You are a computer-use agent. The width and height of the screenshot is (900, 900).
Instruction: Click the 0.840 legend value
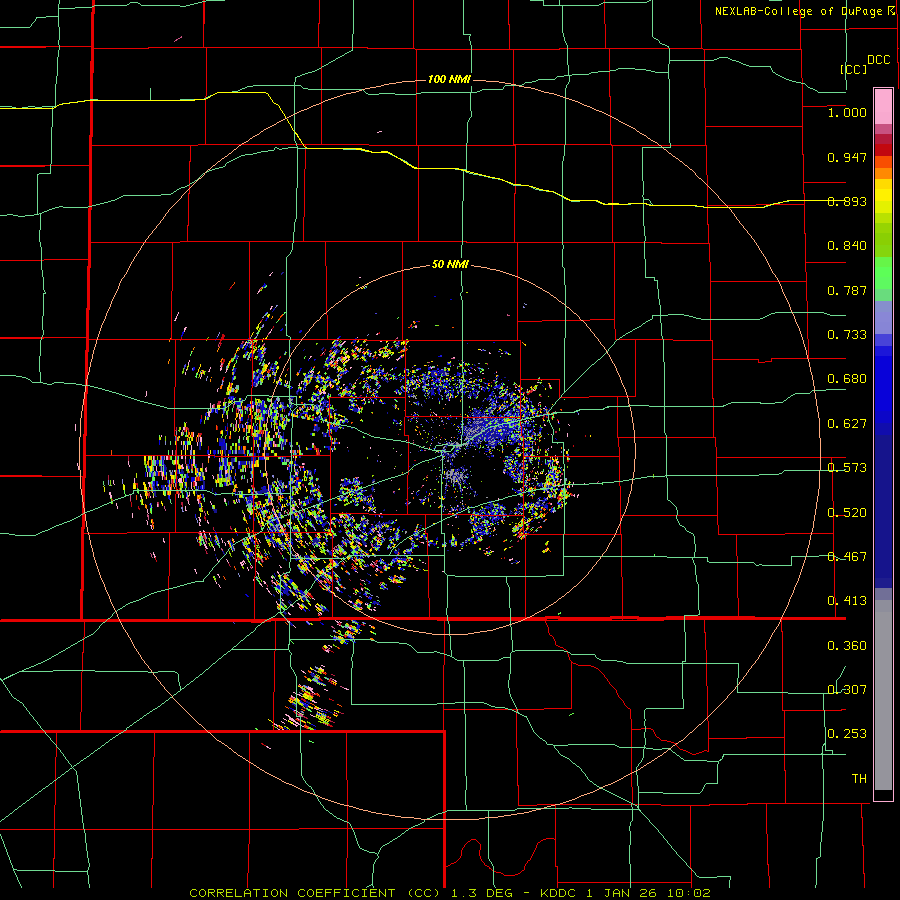pyautogui.click(x=847, y=246)
